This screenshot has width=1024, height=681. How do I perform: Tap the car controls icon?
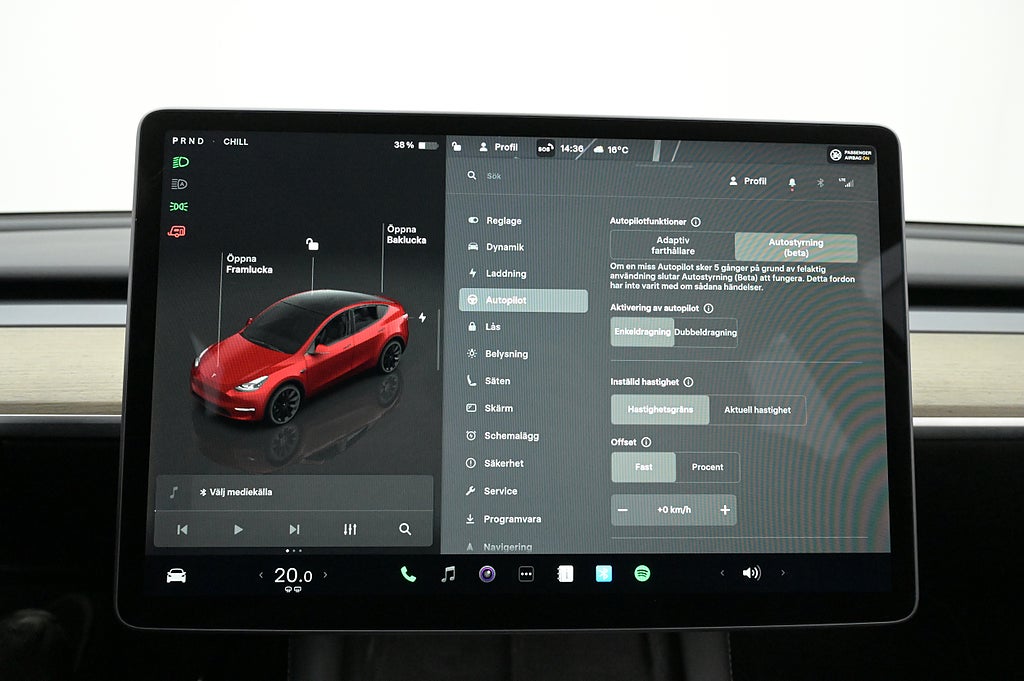[176, 575]
